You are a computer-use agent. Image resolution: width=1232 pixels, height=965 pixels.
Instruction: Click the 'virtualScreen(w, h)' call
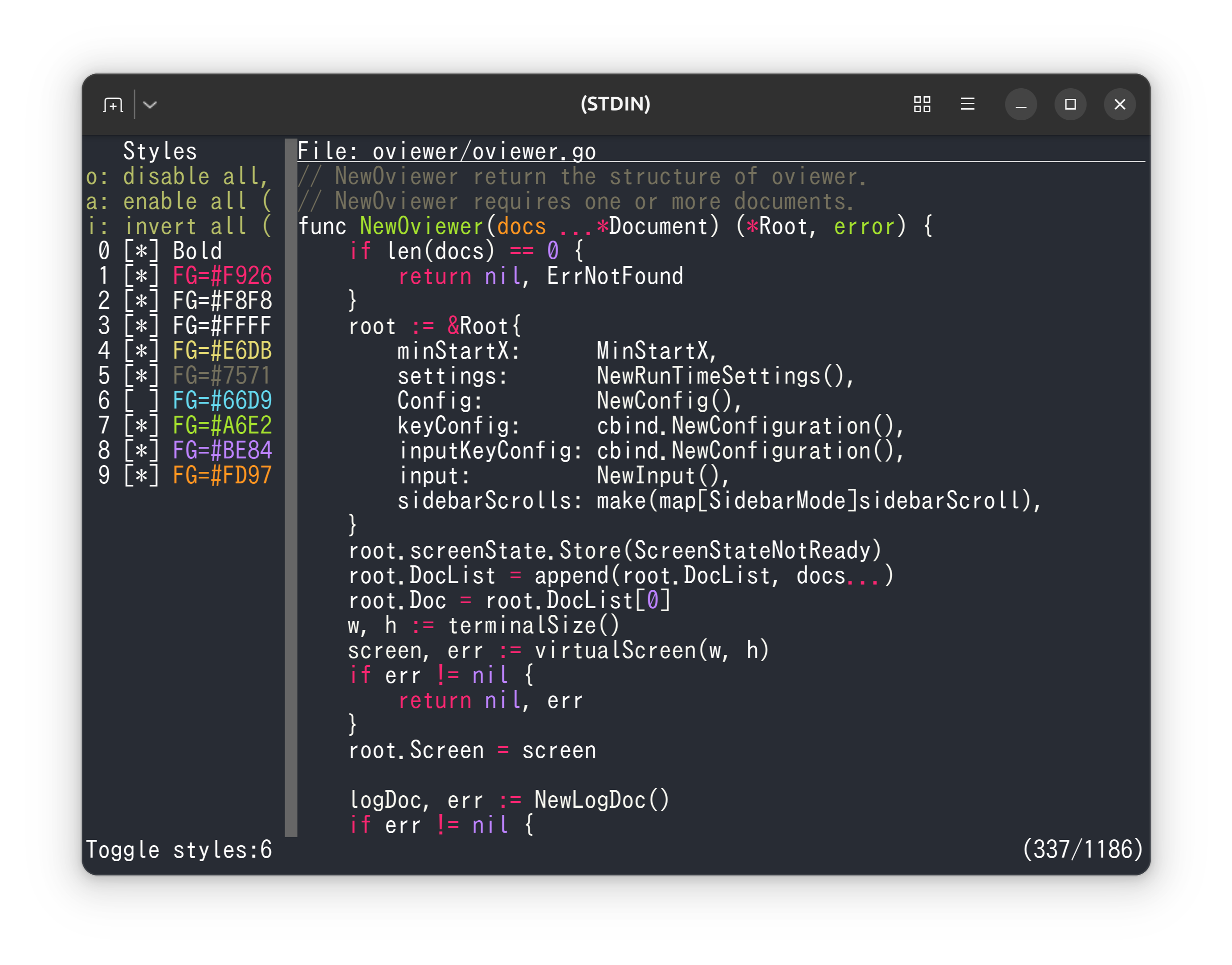pyautogui.click(x=652, y=650)
